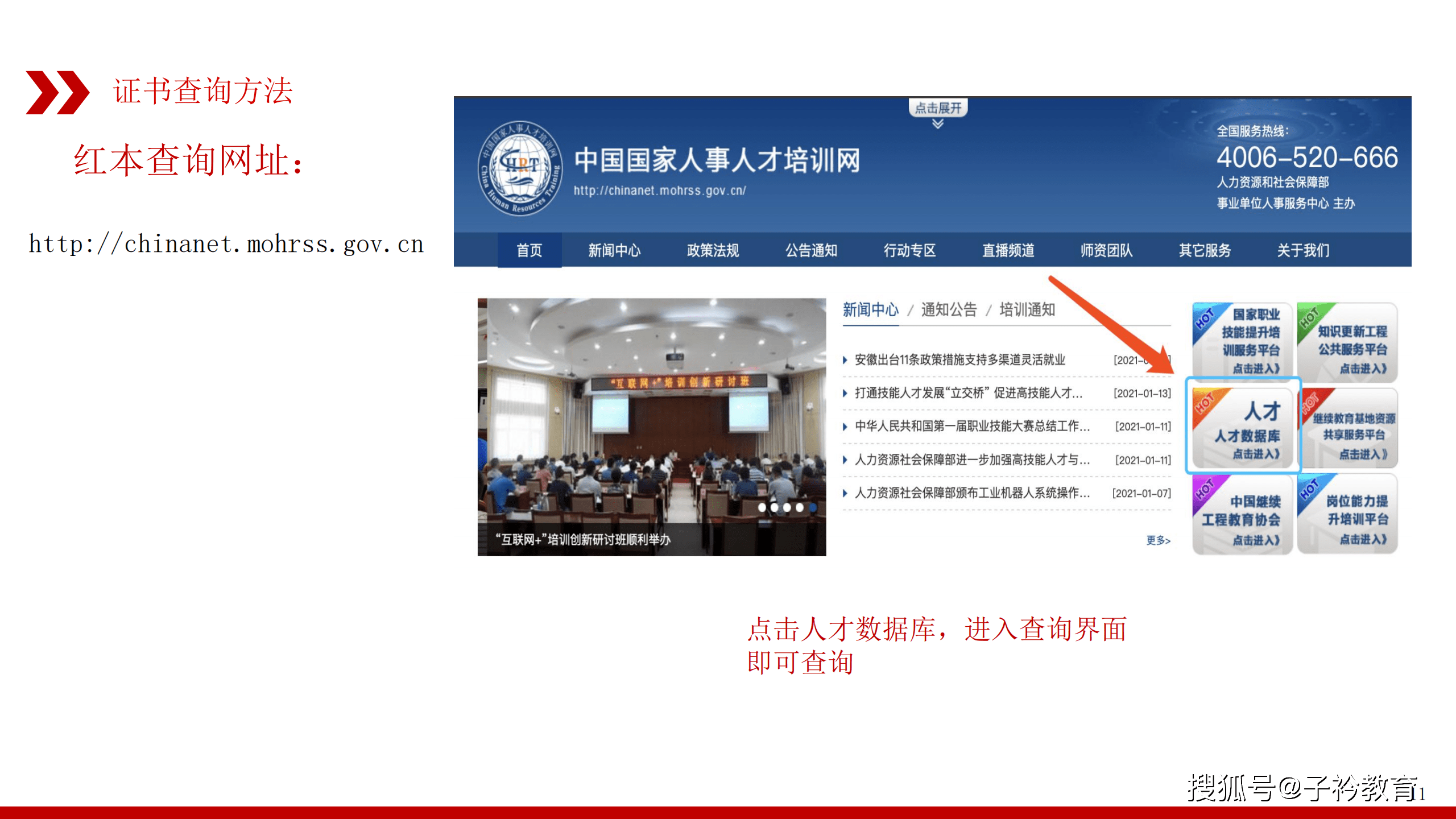The height and width of the screenshot is (819, 1456).
Task: Open 新闻中心 in the navigation bar
Action: (614, 250)
